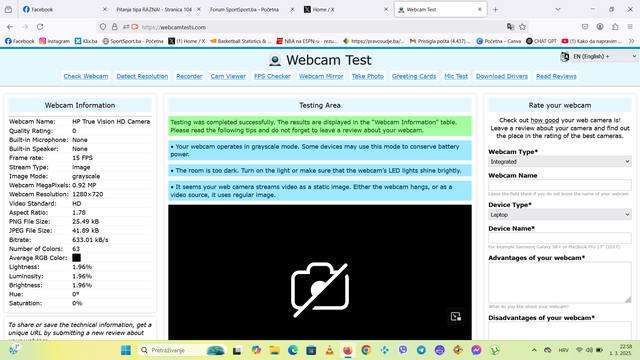Open the Pocket save icon
The height and width of the screenshot is (360, 640).
click(585, 27)
